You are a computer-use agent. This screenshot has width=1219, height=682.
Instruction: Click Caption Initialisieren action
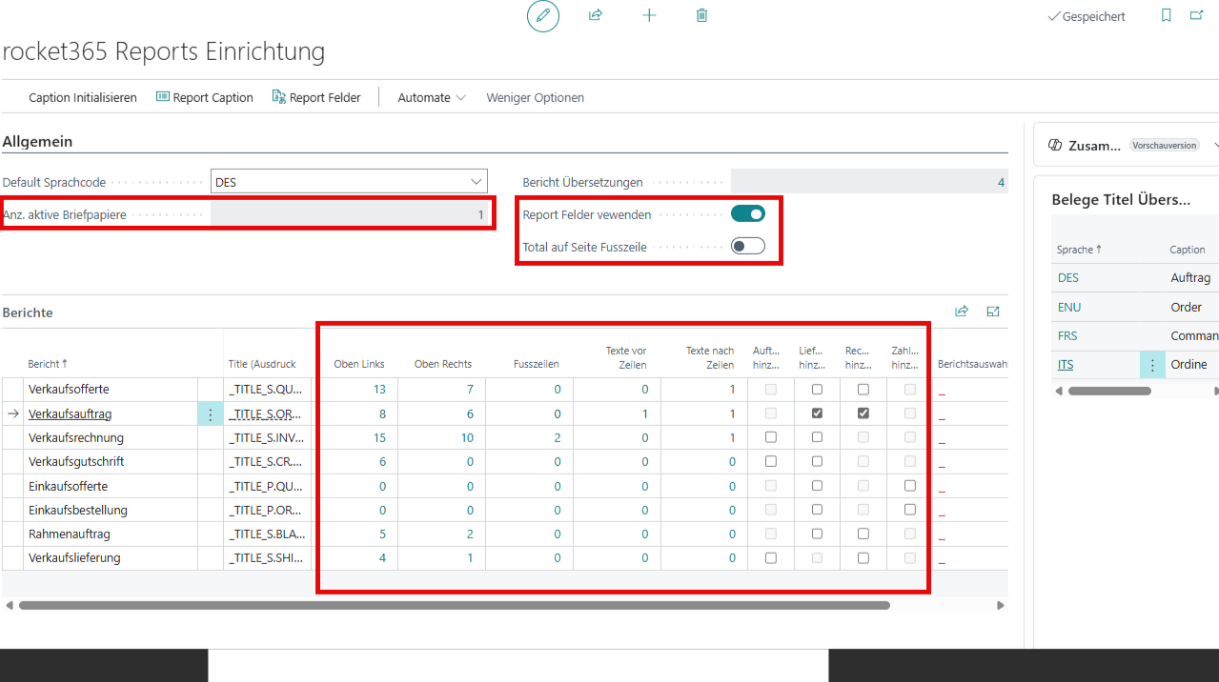(83, 97)
